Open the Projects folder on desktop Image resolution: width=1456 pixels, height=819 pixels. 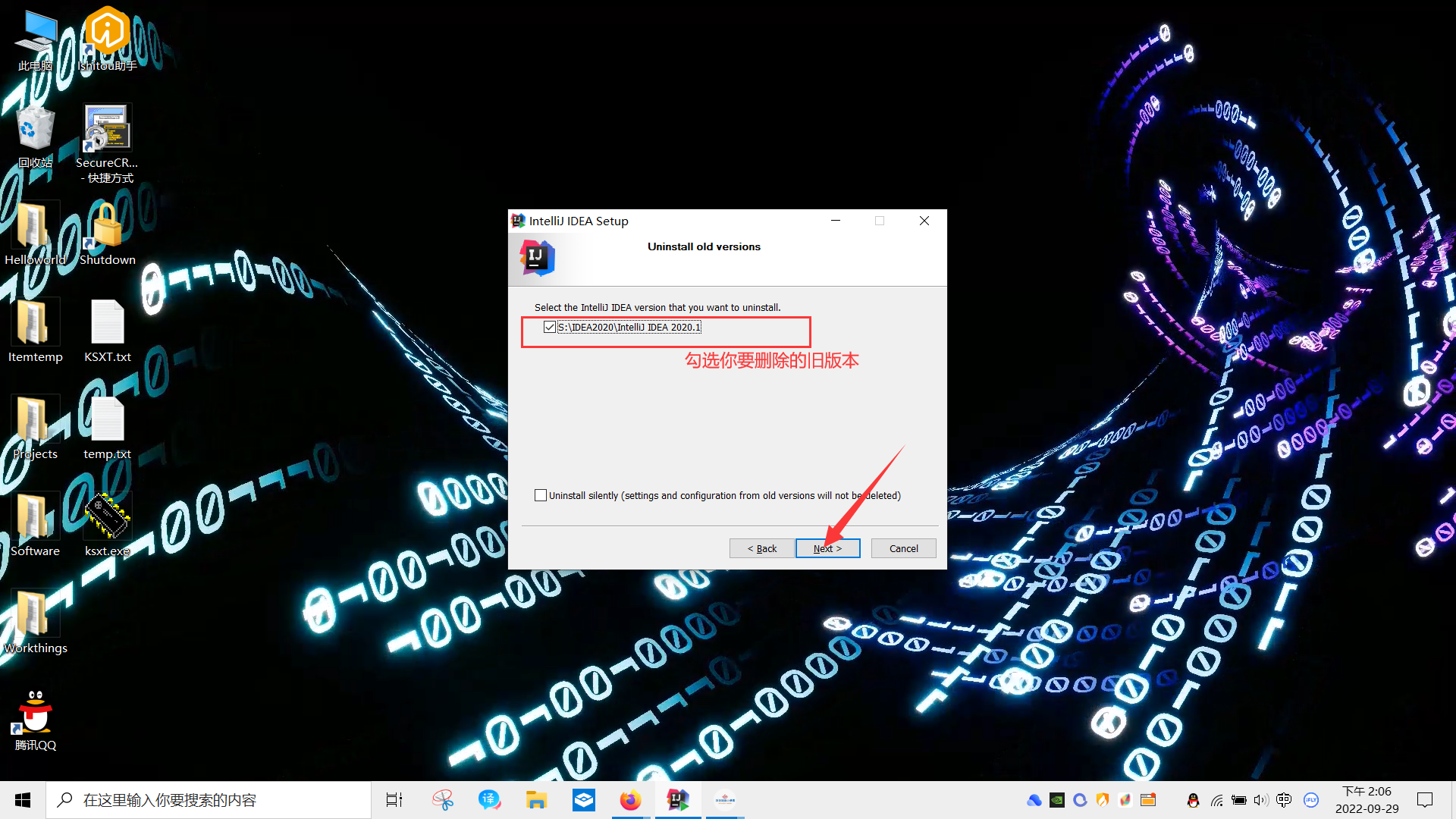pyautogui.click(x=35, y=420)
